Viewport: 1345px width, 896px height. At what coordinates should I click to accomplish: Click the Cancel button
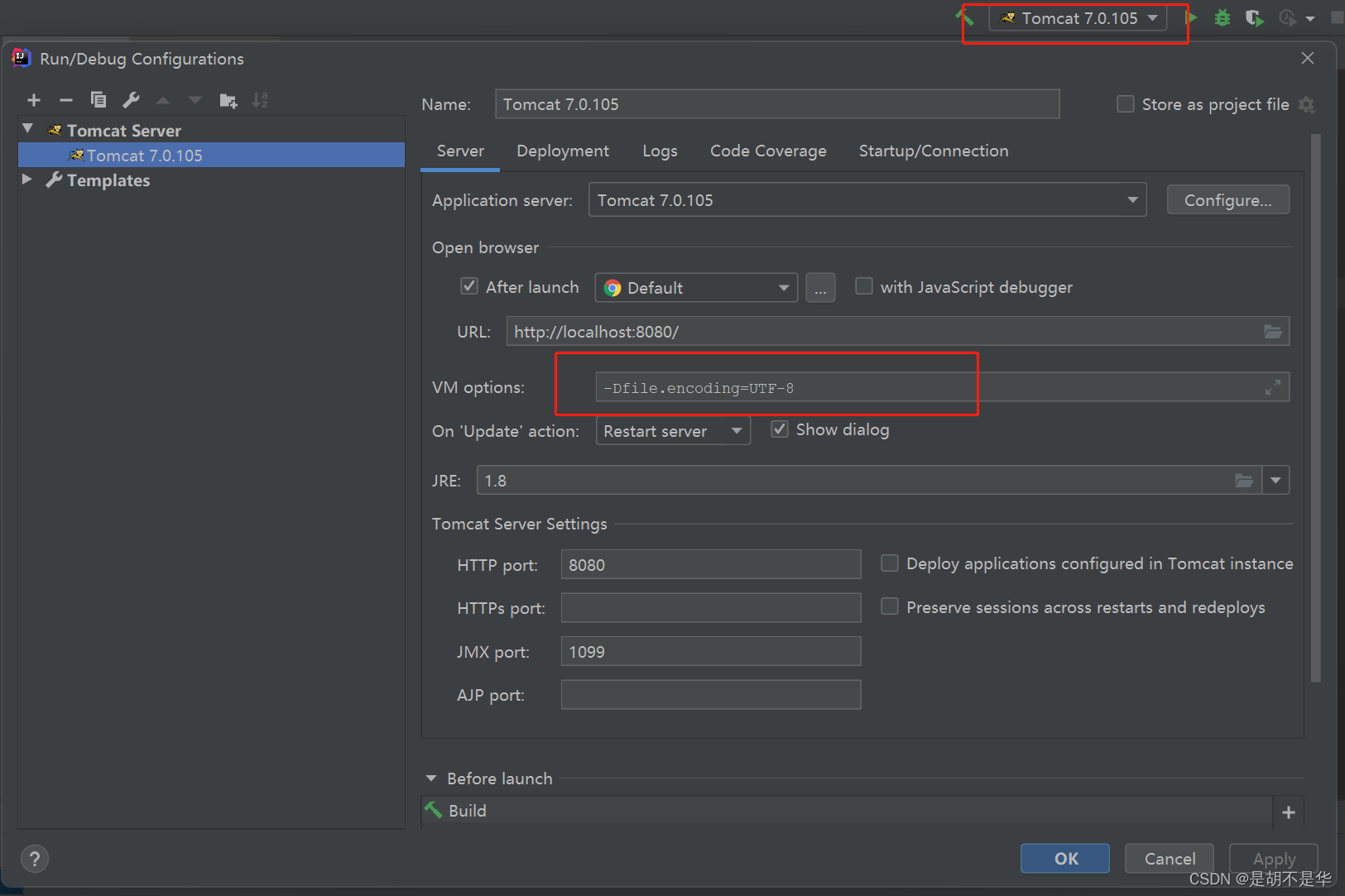1170,859
